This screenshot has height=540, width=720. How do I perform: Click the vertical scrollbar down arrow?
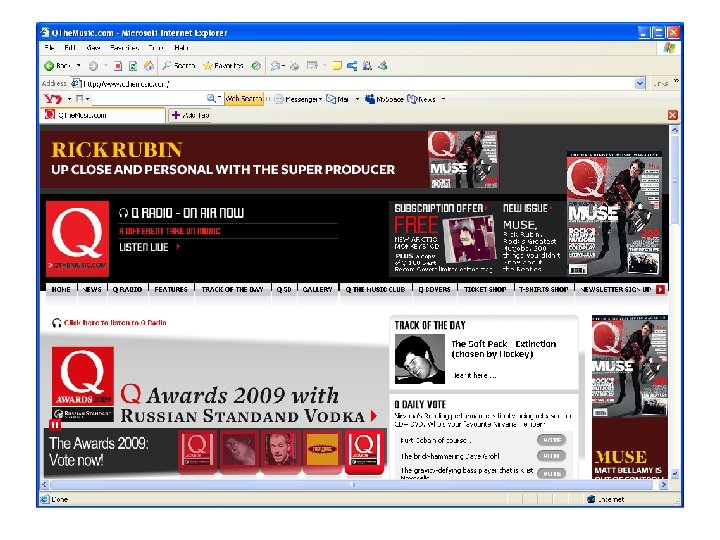coord(675,473)
